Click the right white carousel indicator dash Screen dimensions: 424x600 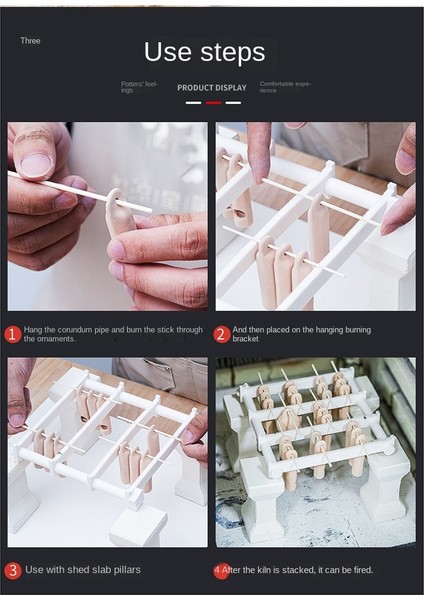233,103
